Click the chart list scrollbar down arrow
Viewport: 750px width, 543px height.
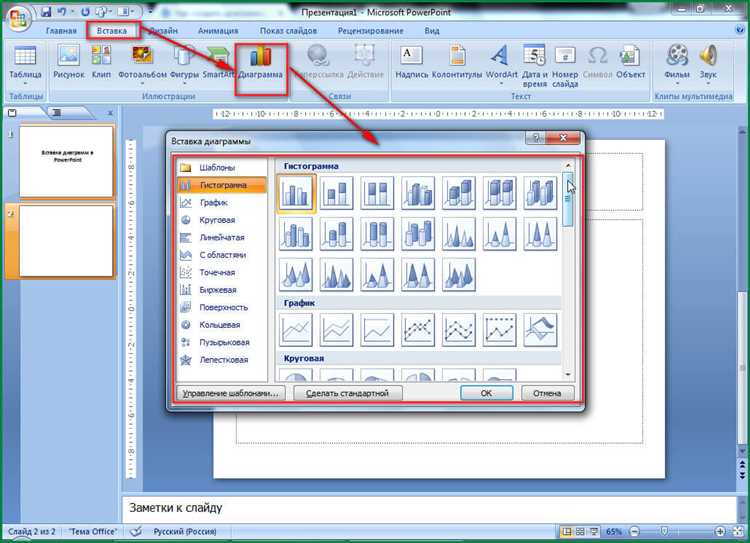(568, 375)
